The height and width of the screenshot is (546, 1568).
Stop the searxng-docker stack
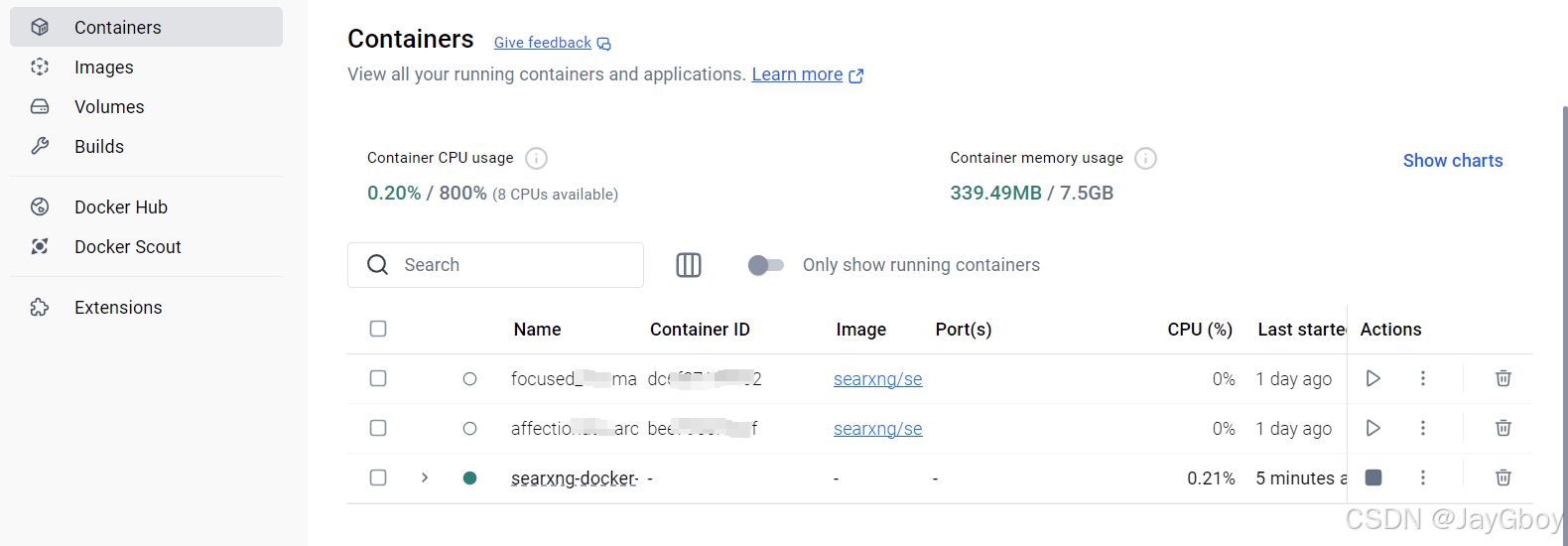[x=1373, y=478]
